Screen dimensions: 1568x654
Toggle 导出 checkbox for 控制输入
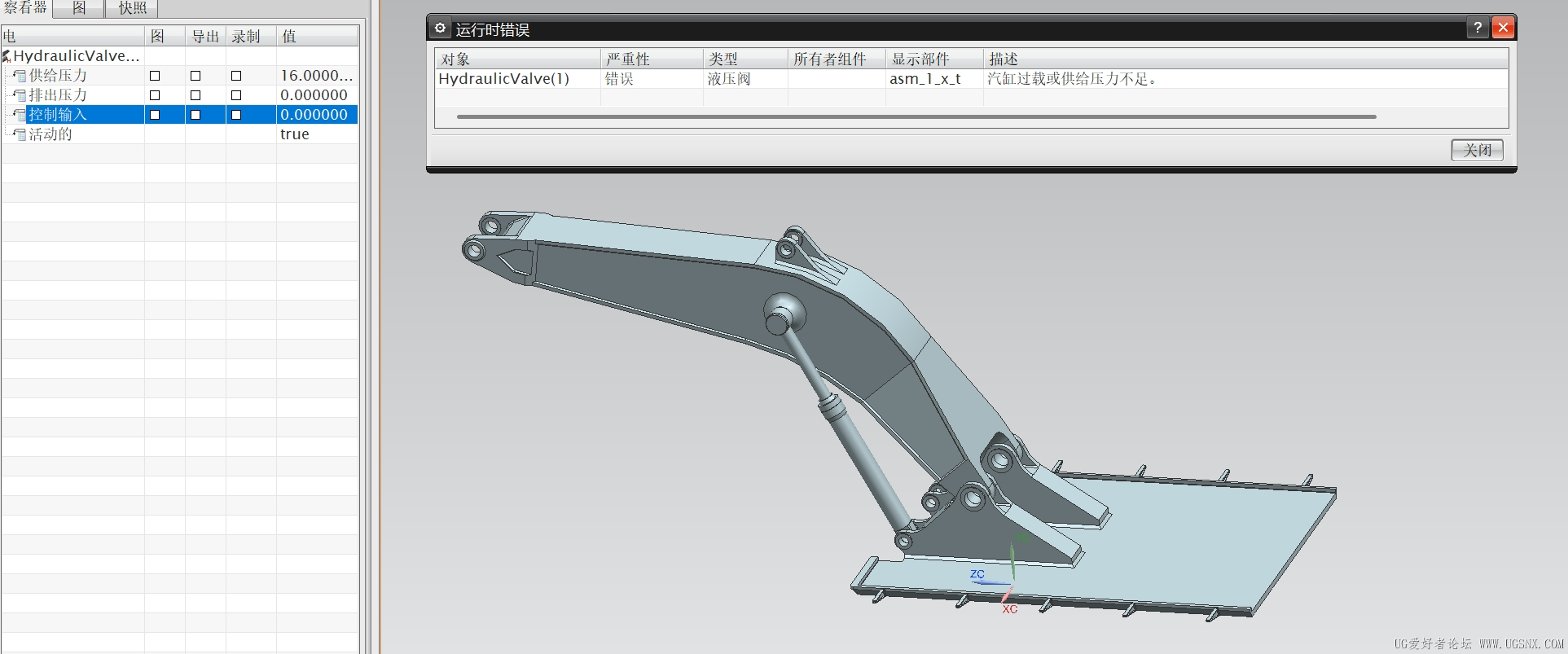coord(195,115)
